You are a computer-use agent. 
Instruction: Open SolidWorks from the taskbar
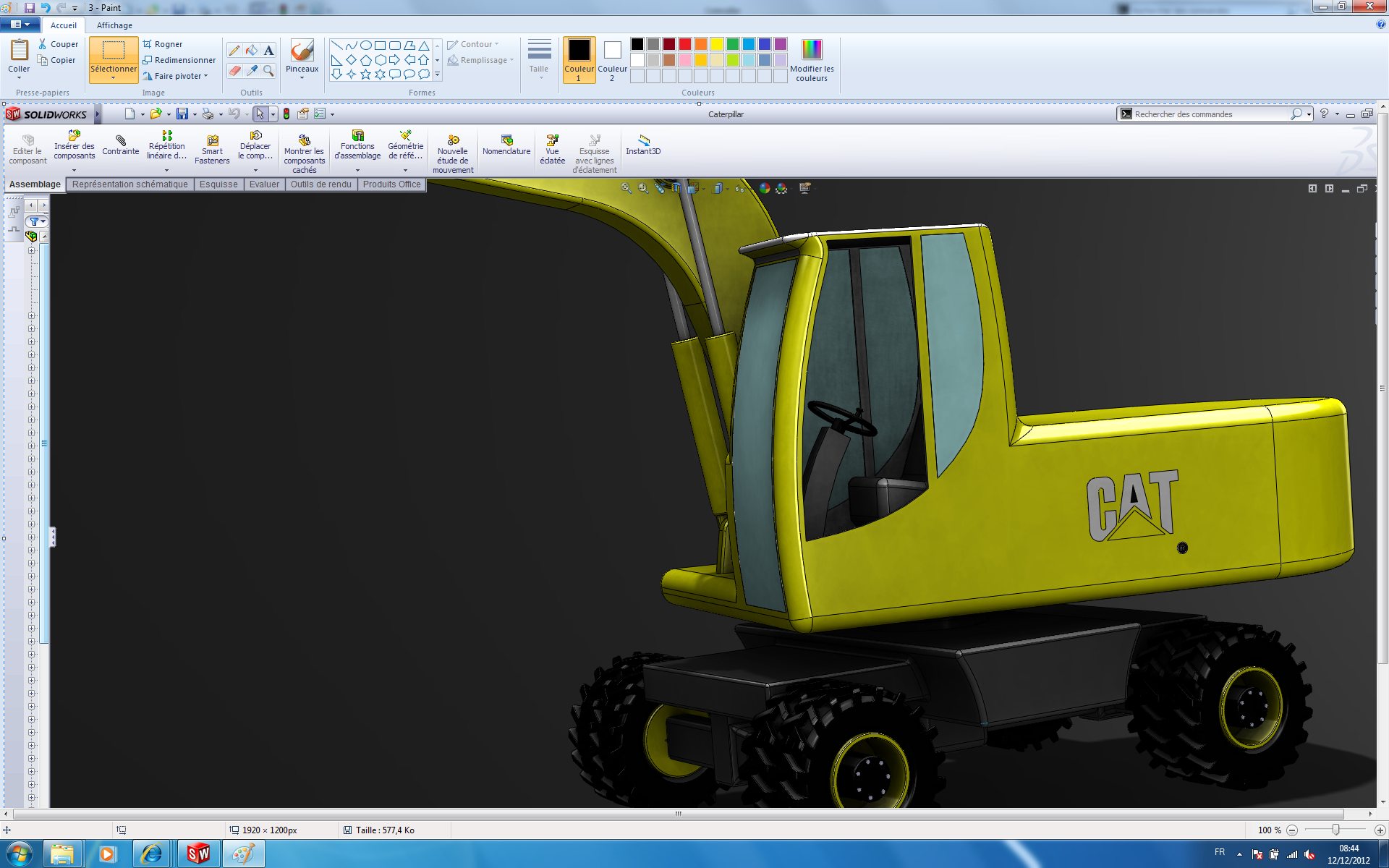pos(197,854)
